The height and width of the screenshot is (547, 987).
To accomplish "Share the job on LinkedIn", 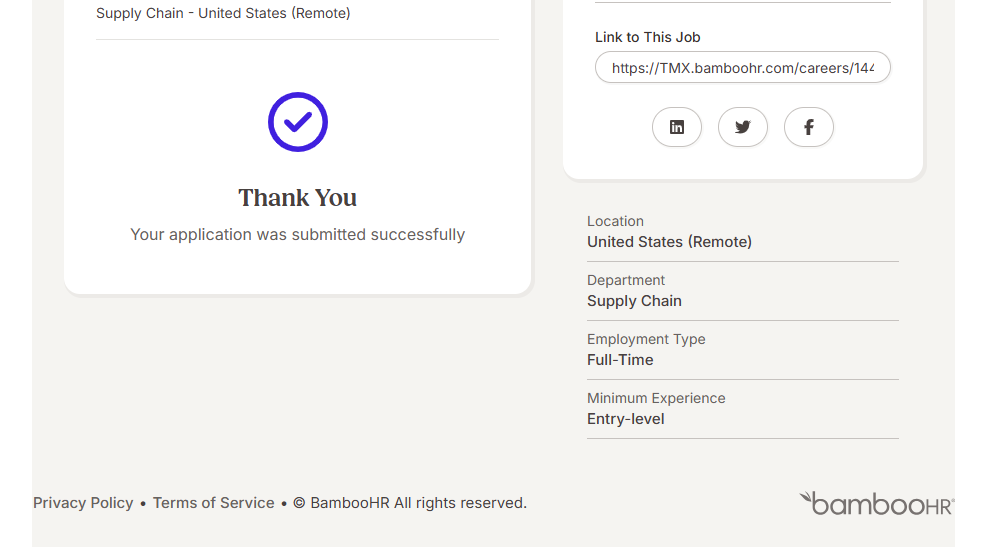I will point(677,127).
